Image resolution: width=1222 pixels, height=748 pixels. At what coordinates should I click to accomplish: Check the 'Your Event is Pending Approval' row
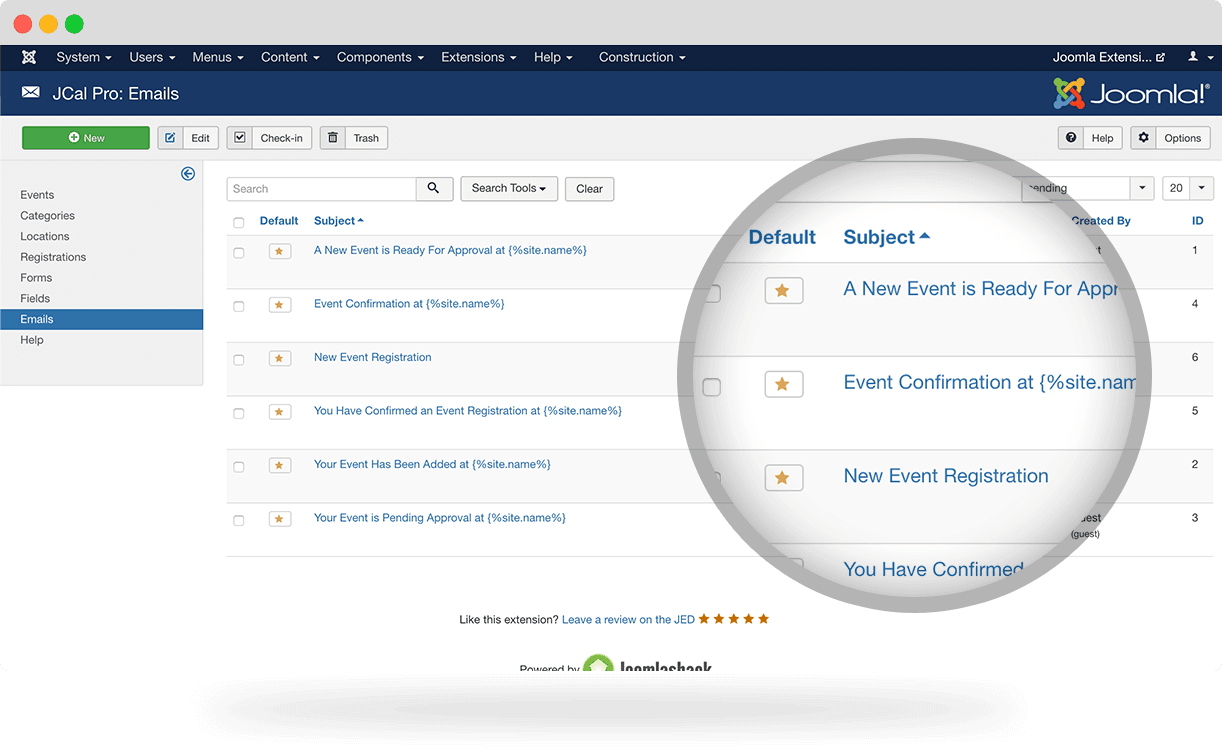pos(239,520)
